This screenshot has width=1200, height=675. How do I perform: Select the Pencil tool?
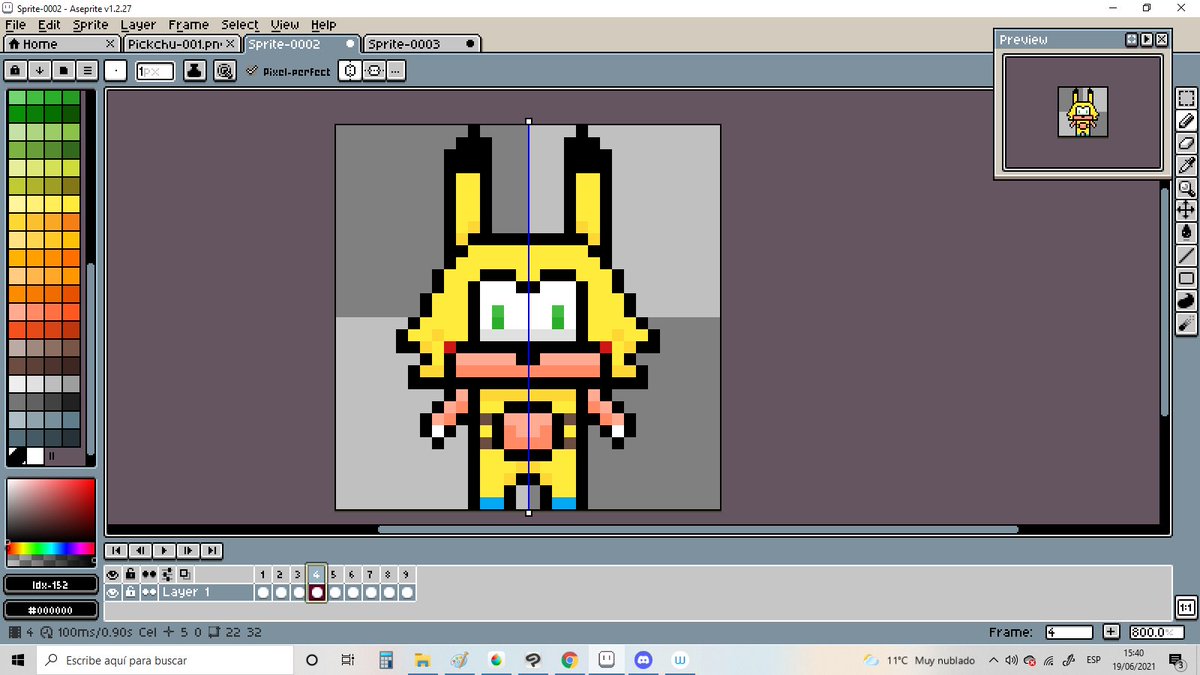coord(1186,121)
